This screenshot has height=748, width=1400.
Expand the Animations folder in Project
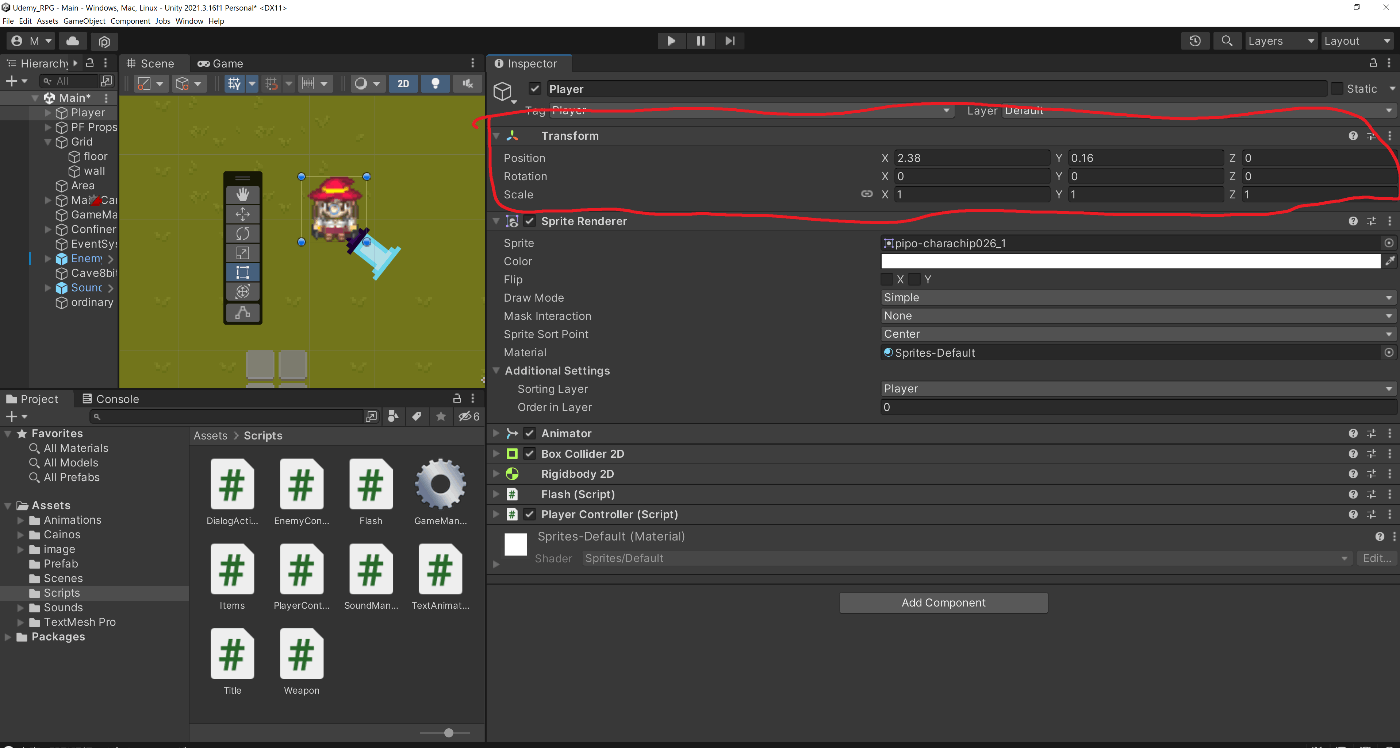[x=21, y=520]
